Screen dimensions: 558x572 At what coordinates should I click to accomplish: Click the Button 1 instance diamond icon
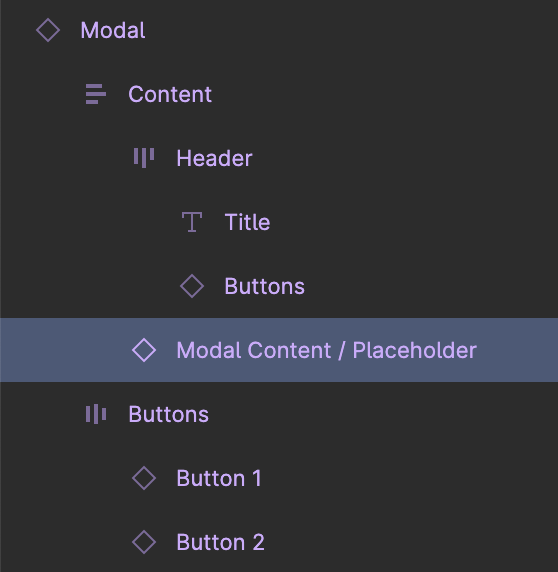[144, 478]
